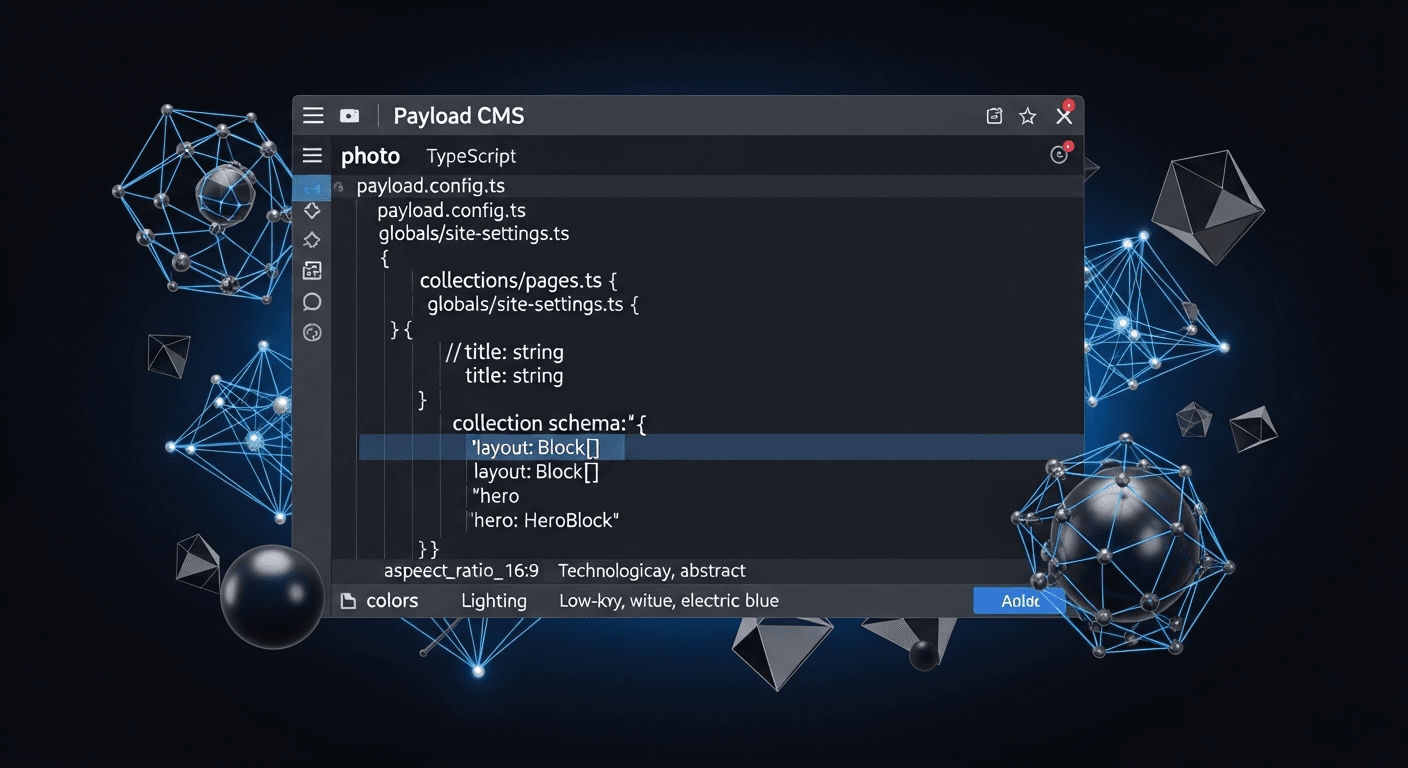The image size is (1408, 768).
Task: Click the camera icon in the title bar
Action: coord(349,116)
